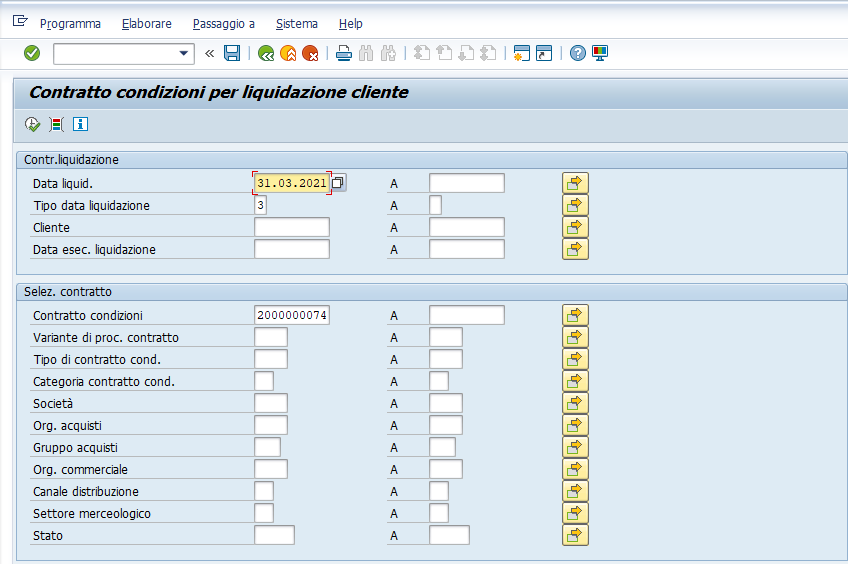The height and width of the screenshot is (564, 848).
Task: Open the Sistema menu
Action: (x=297, y=24)
